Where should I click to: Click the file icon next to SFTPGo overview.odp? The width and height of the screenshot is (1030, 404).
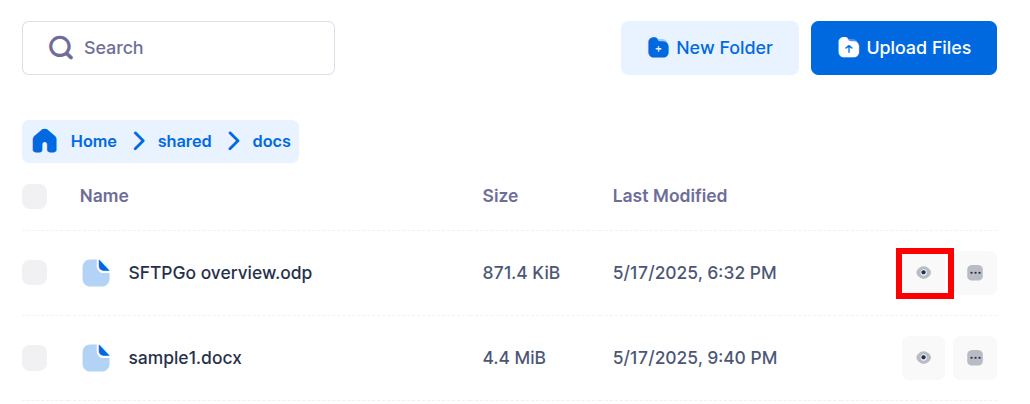pos(96,273)
